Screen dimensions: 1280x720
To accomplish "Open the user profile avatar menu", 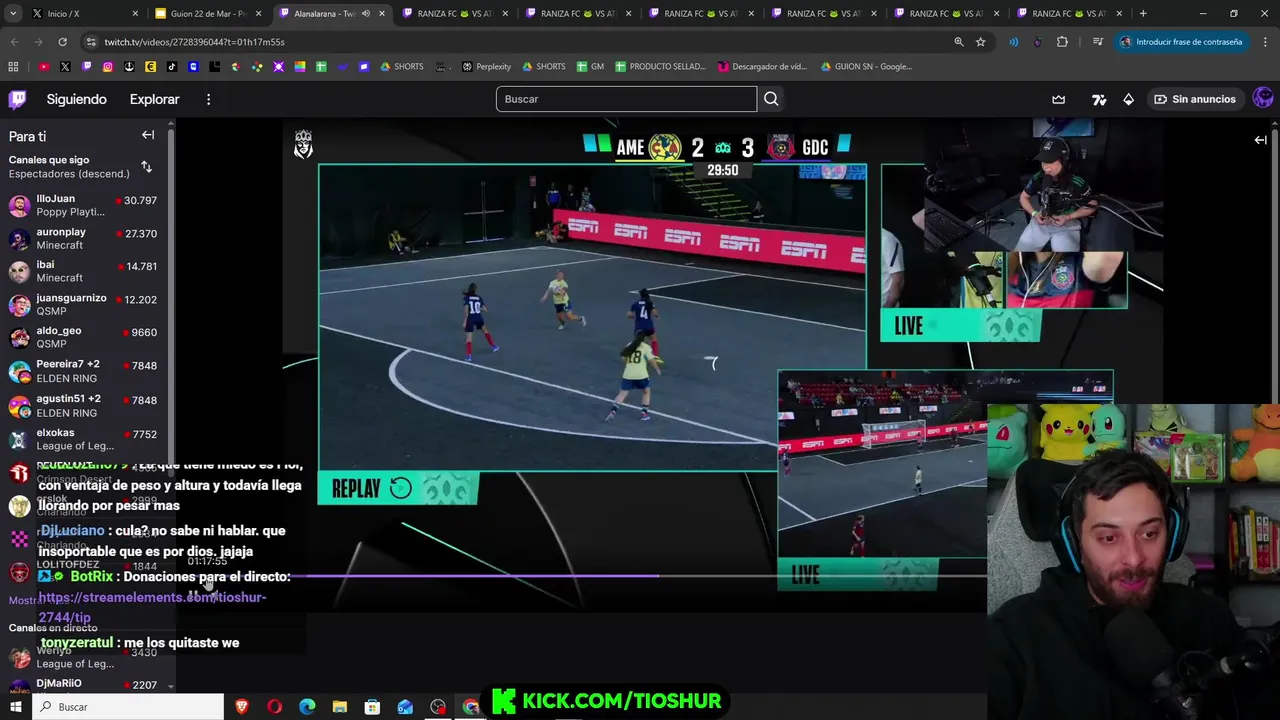I will tap(1263, 98).
